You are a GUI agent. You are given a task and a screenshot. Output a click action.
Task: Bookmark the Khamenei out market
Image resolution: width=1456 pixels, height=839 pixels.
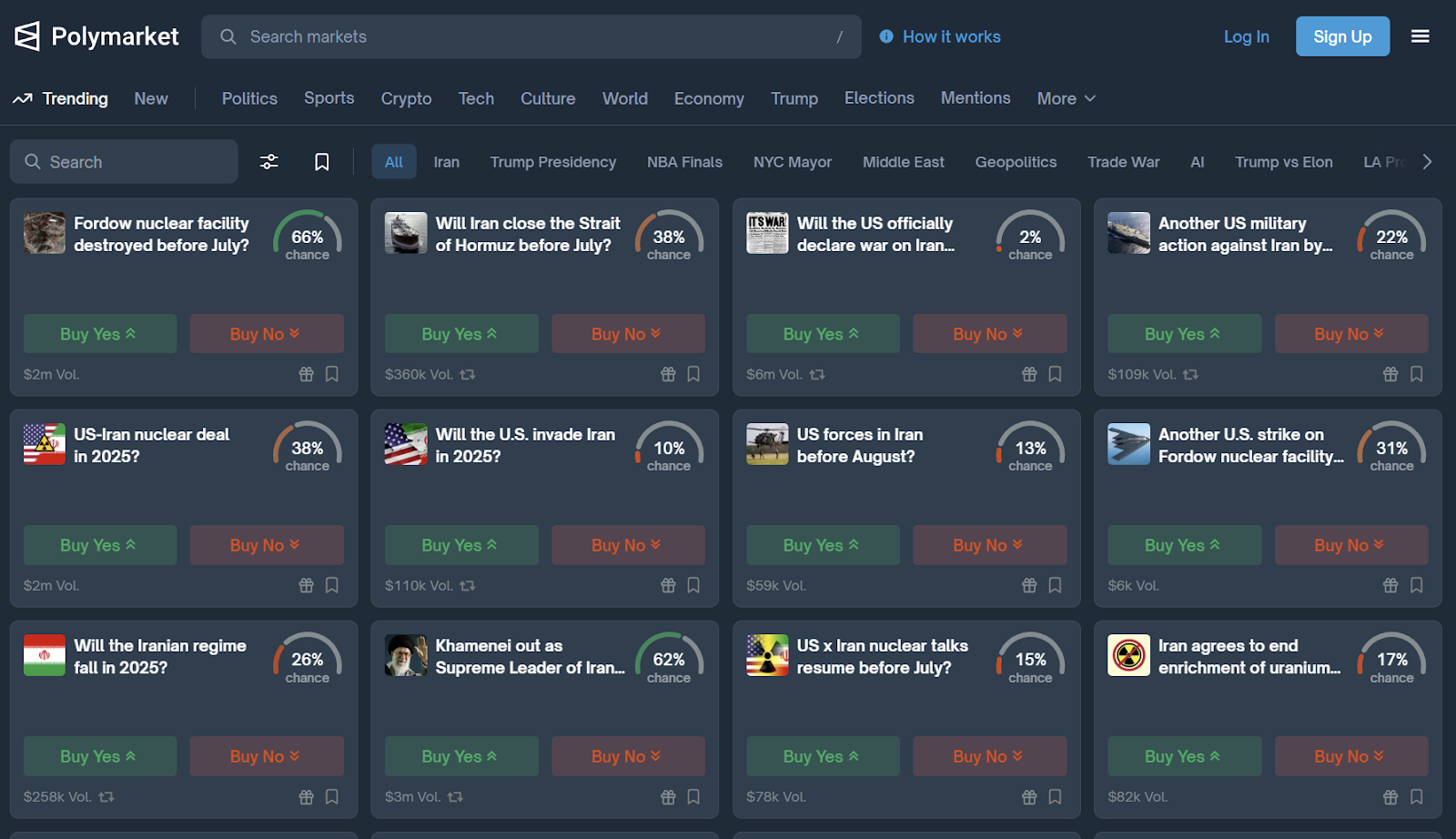693,797
